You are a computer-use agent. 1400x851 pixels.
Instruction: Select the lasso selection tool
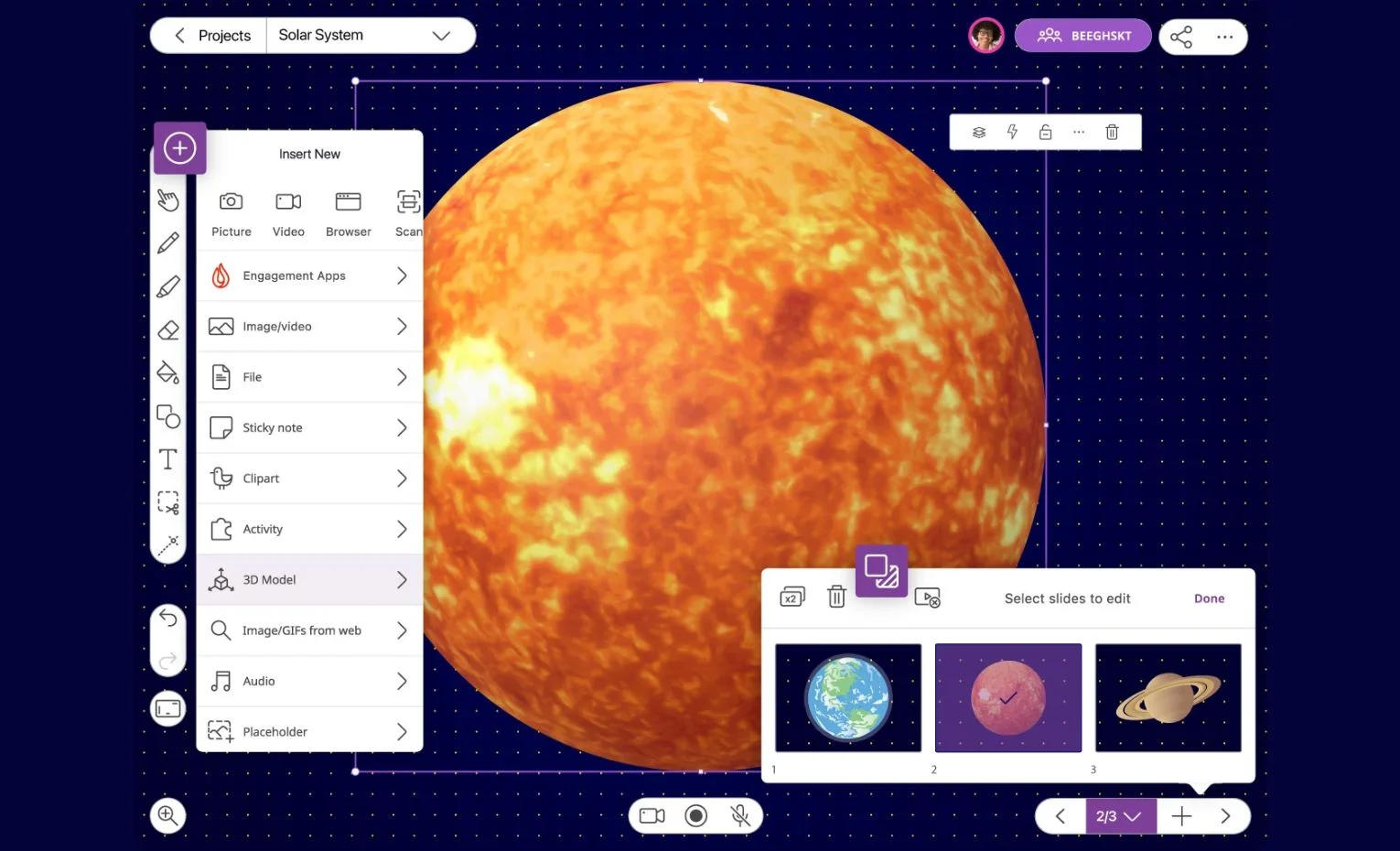(167, 502)
